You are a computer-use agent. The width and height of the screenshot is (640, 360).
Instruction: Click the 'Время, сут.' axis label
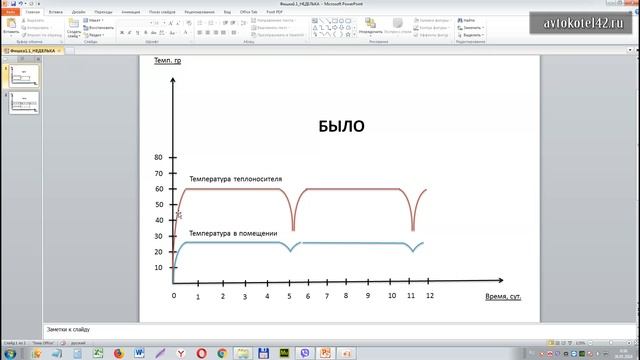[x=503, y=296]
